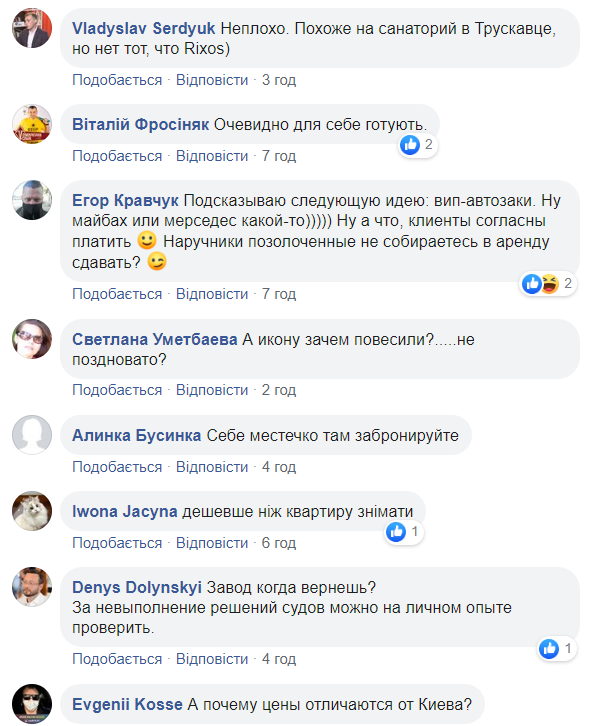Open Iwona Jacyna's cat avatar
This screenshot has width=610, height=726.
32,511
